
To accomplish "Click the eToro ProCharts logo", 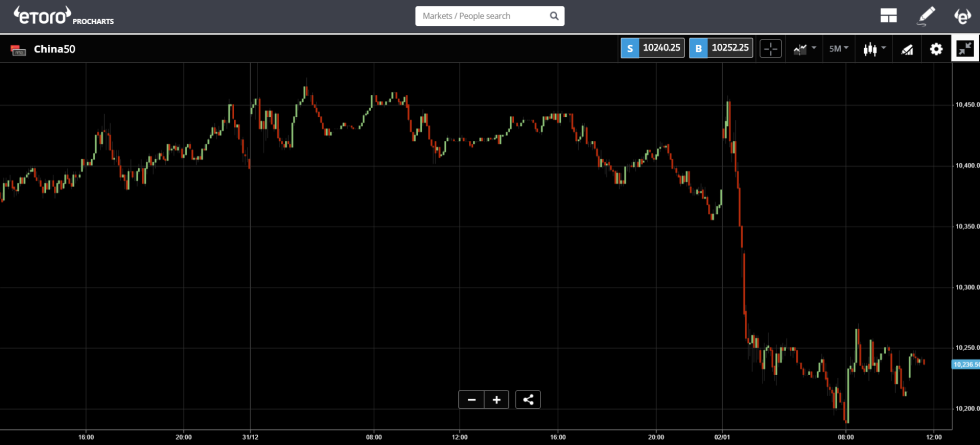I will coord(55,16).
